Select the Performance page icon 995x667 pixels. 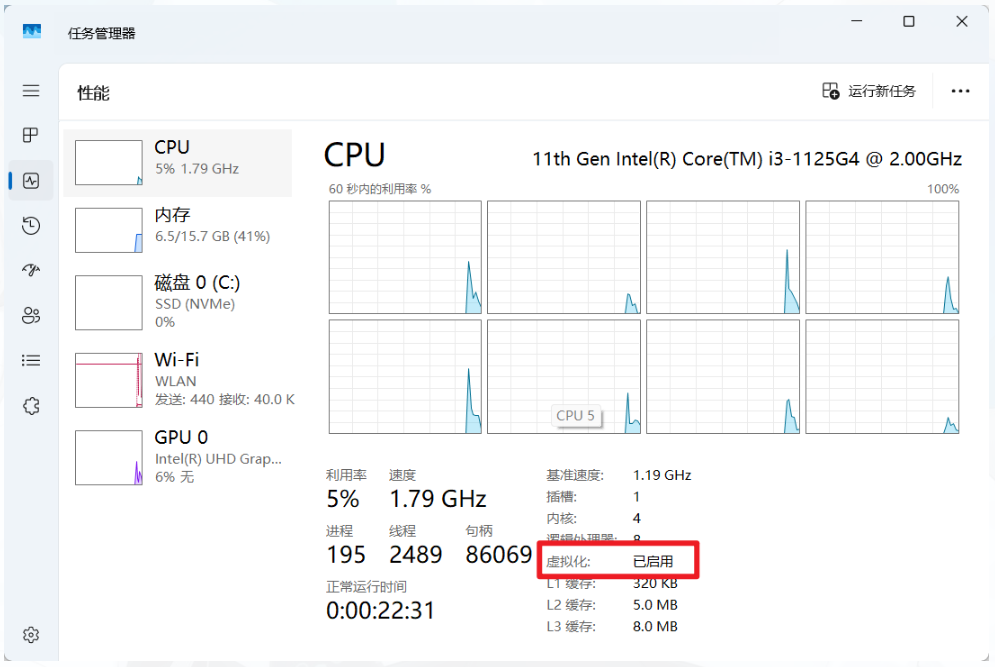(x=30, y=181)
